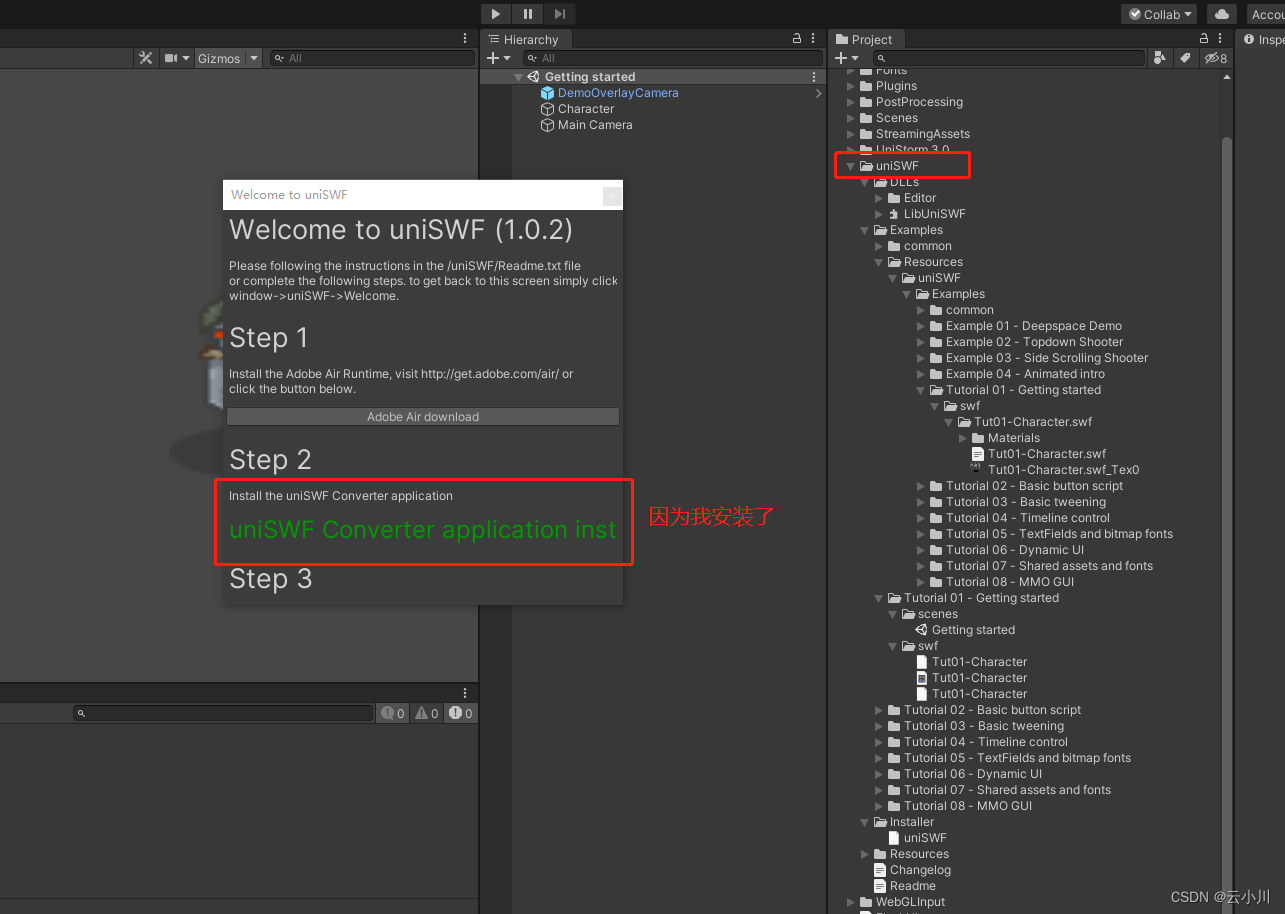Click the Play button in Unity toolbar
The height and width of the screenshot is (914, 1285).
point(496,14)
